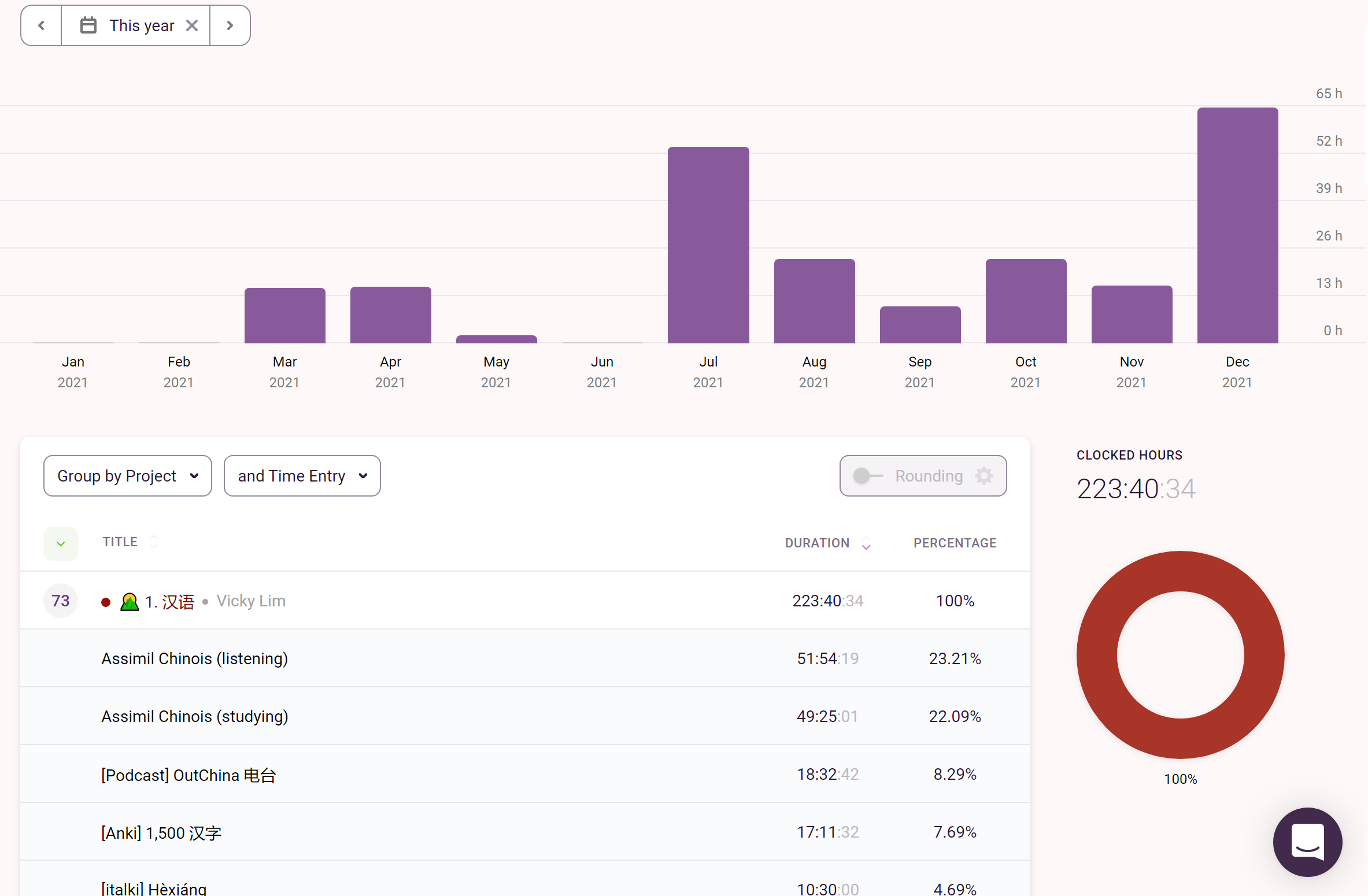Collapse the 73 entries badge
The image size is (1368, 896).
[x=61, y=601]
